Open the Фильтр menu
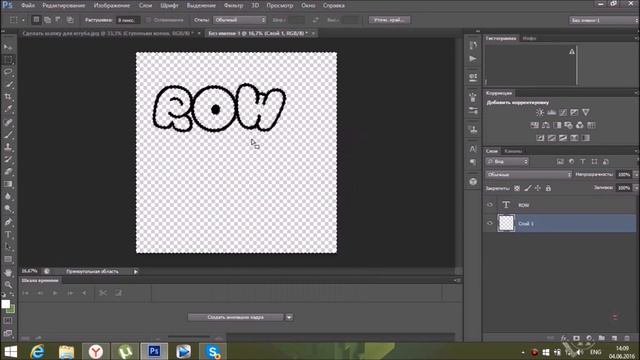Viewport: 640px width, 360px height. [233, 5]
